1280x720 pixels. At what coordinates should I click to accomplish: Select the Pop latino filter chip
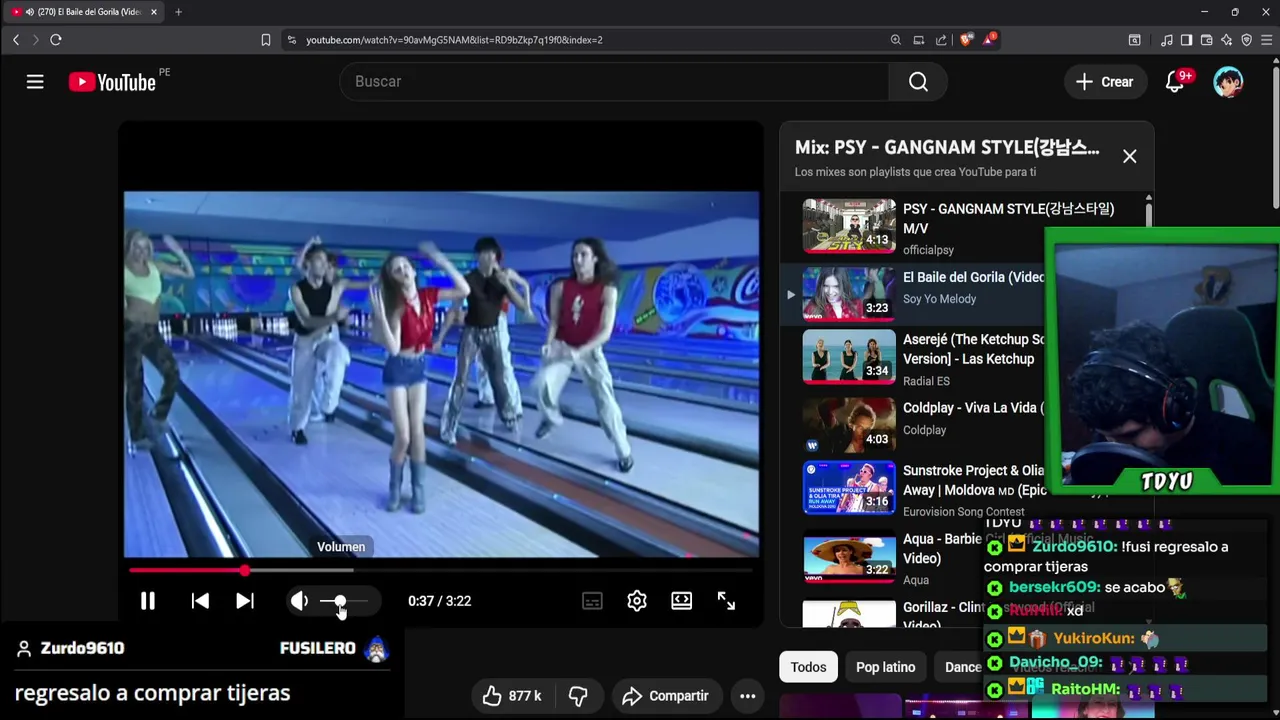tap(885, 667)
